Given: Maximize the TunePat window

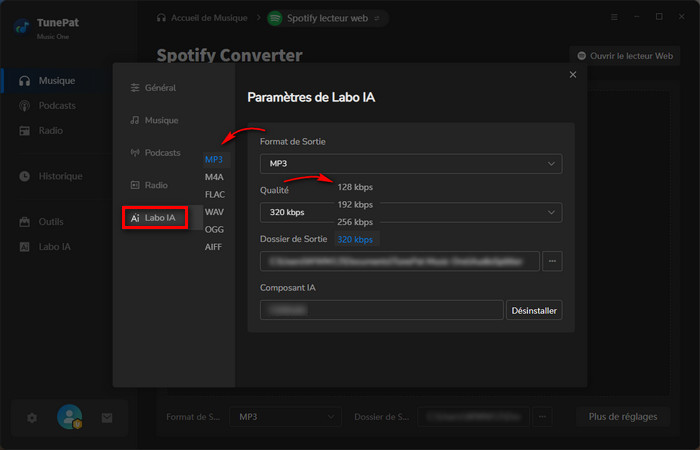Looking at the screenshot, I should (659, 17).
